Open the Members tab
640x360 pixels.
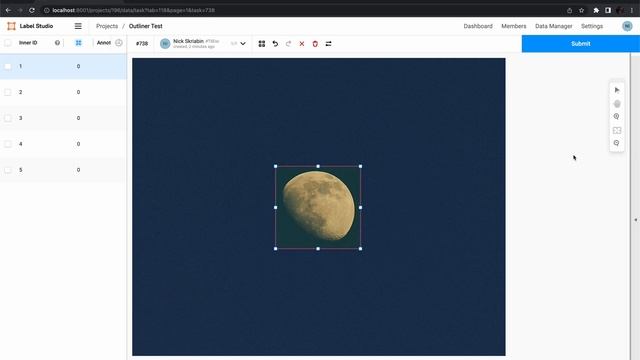tap(513, 26)
